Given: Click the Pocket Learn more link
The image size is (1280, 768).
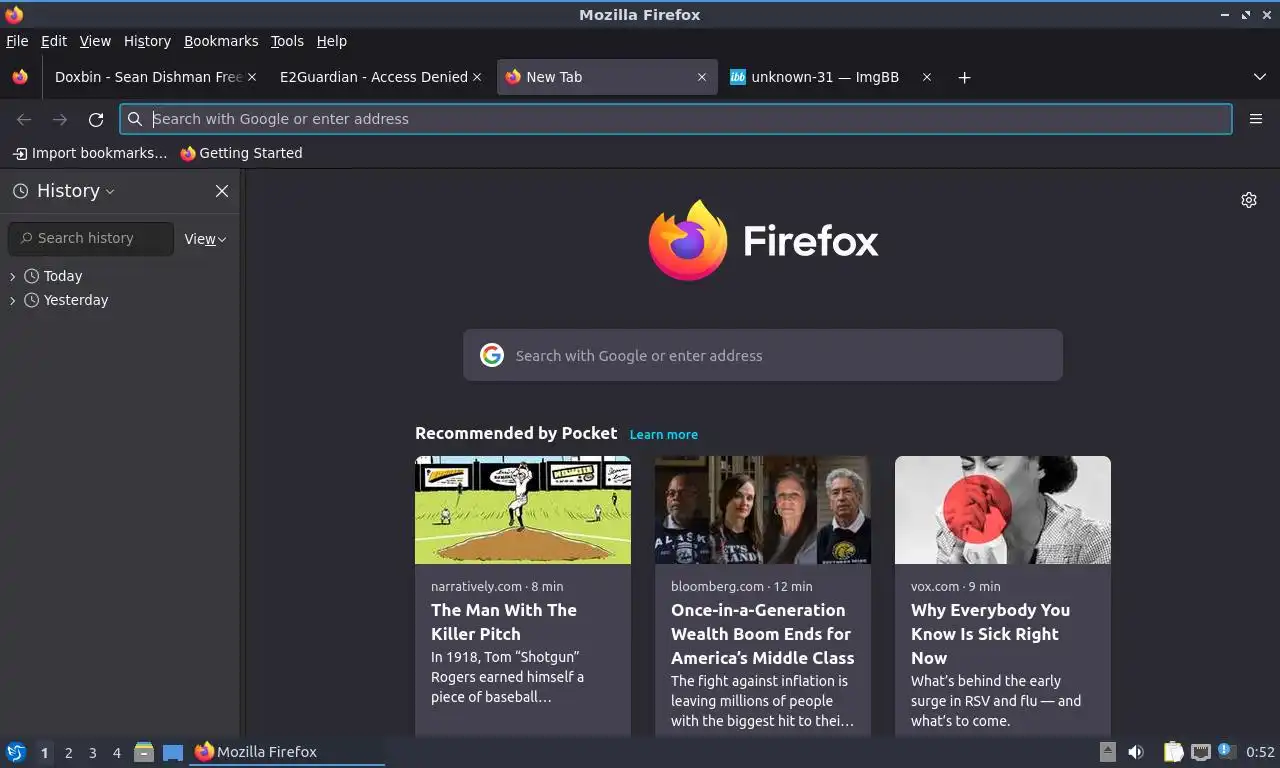Looking at the screenshot, I should pyautogui.click(x=664, y=435).
